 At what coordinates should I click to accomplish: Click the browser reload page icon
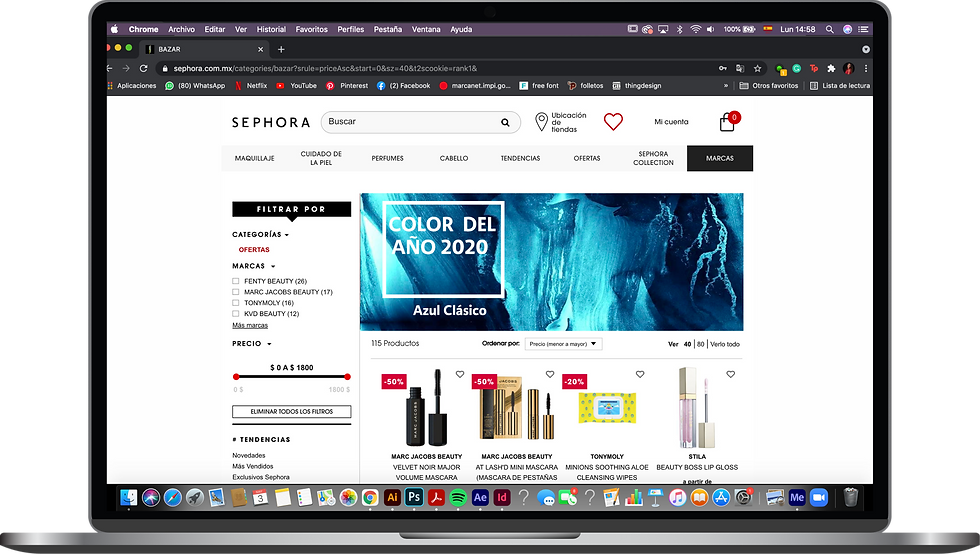pos(144,68)
